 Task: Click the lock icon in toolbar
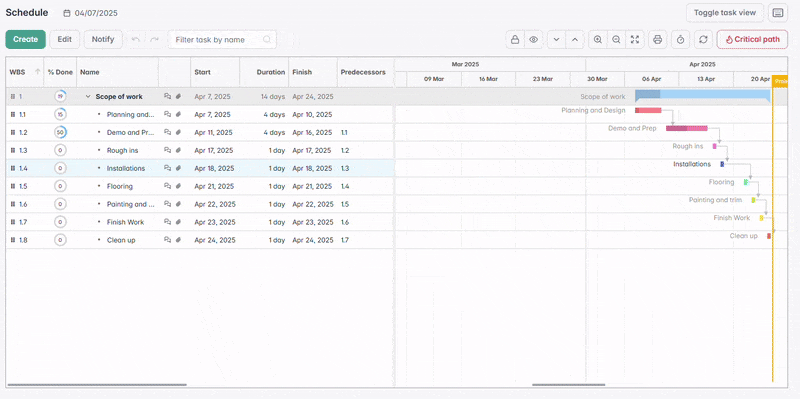(x=515, y=39)
